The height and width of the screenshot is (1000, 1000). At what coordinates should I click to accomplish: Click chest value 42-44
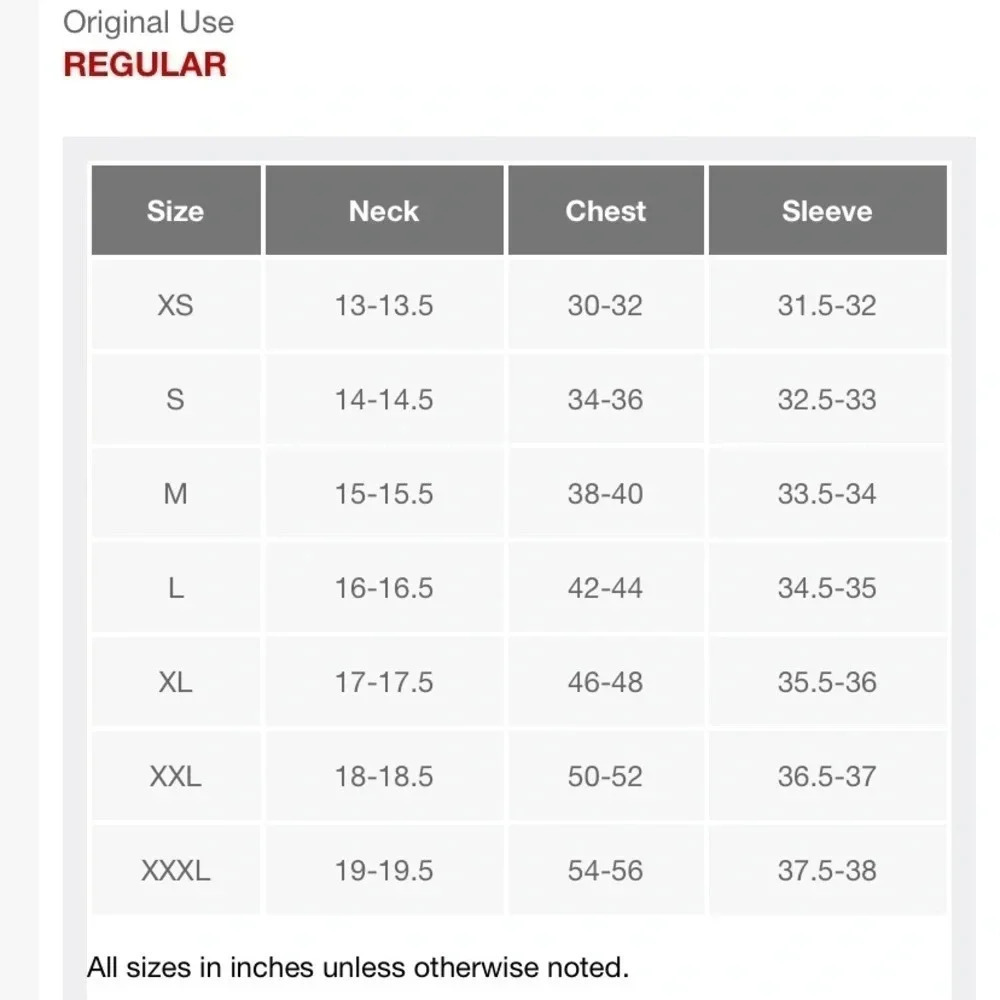606,587
